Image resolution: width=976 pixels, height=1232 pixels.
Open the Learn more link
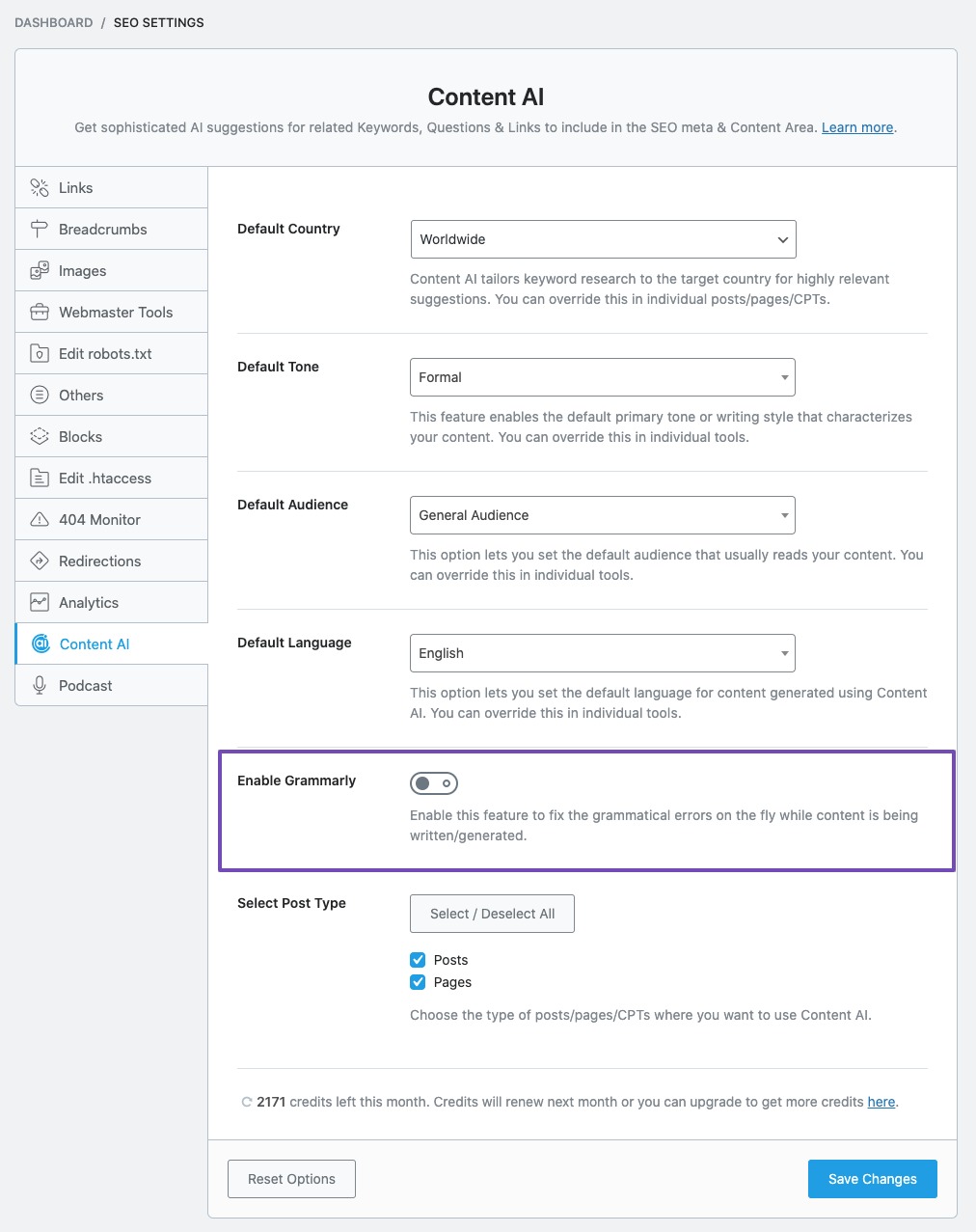(856, 126)
